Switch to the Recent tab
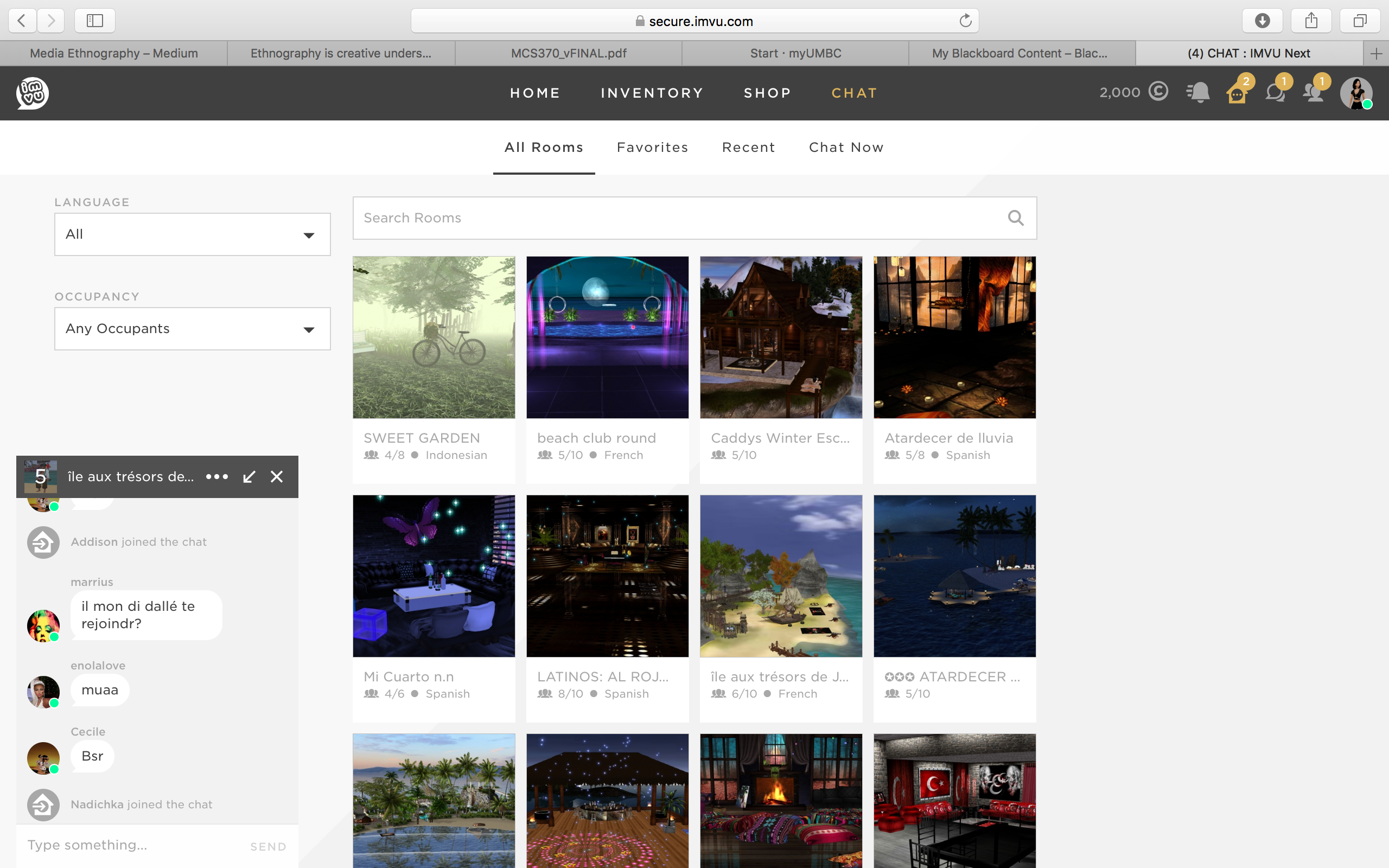 pos(748,148)
